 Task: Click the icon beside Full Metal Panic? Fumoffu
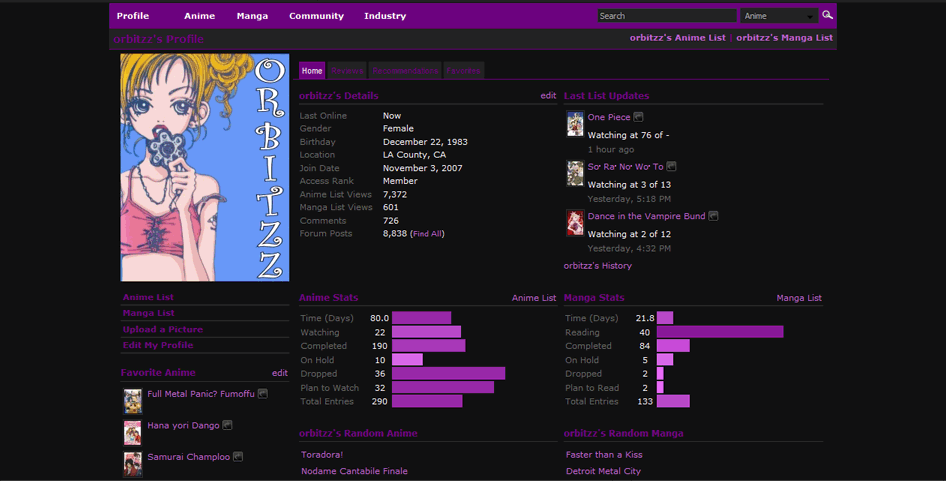pyautogui.click(x=262, y=393)
